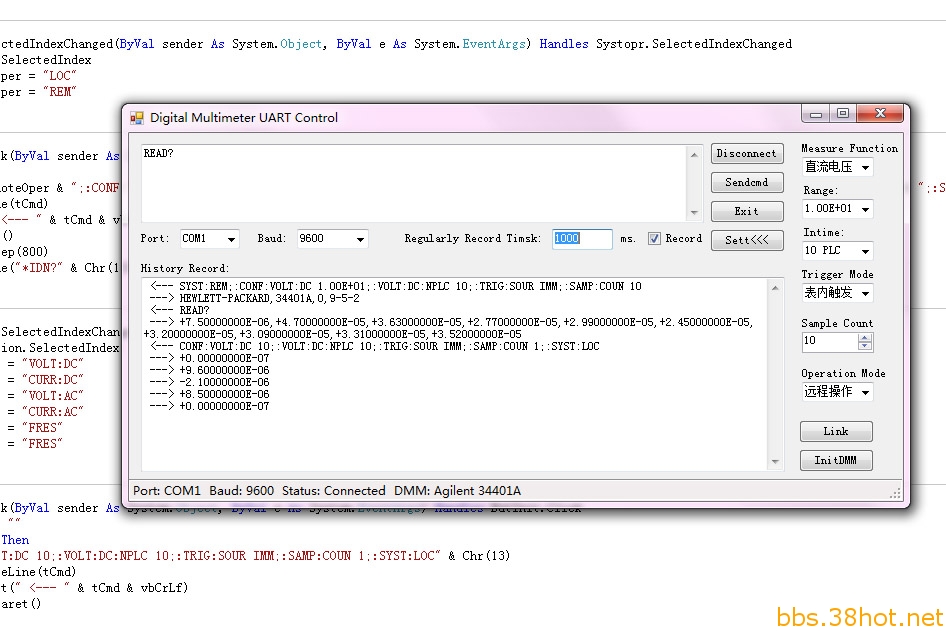Toggle the Record checkbox
946x631 pixels.
(654, 239)
